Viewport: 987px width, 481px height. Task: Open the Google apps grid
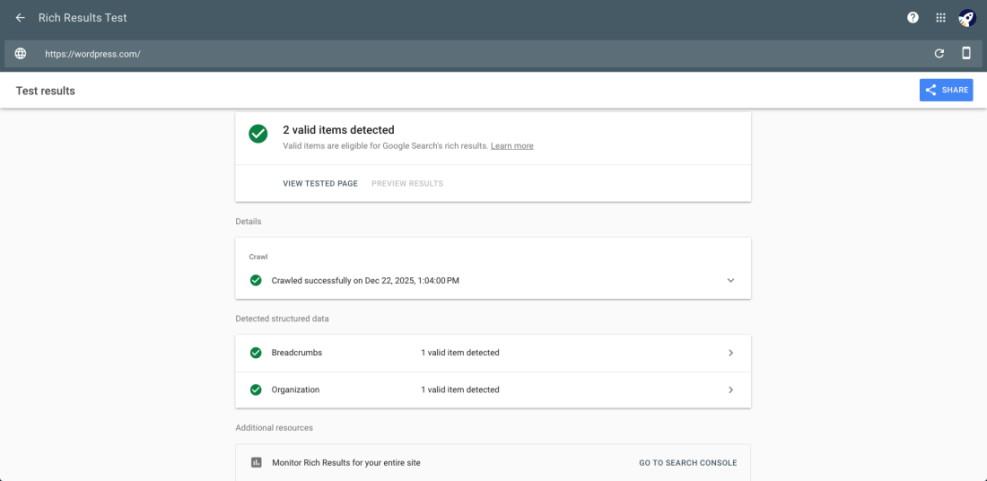click(940, 18)
